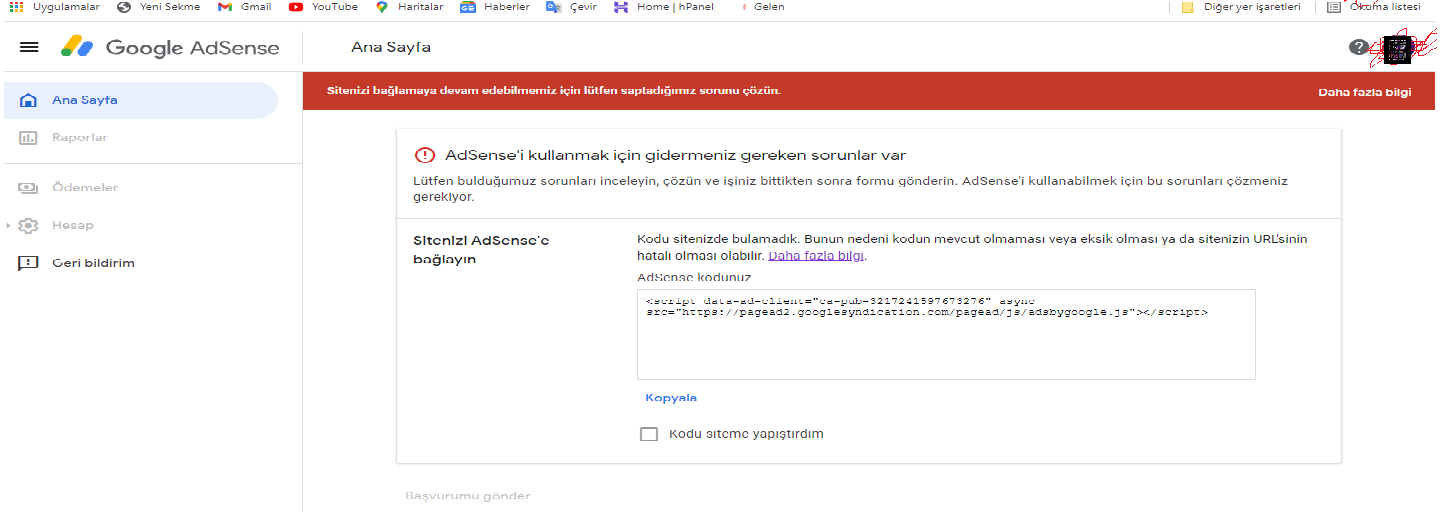Viewport: 1442px width, 514px height.
Task: Click the Ana Sayfa home icon
Action: pyautogui.click(x=29, y=100)
